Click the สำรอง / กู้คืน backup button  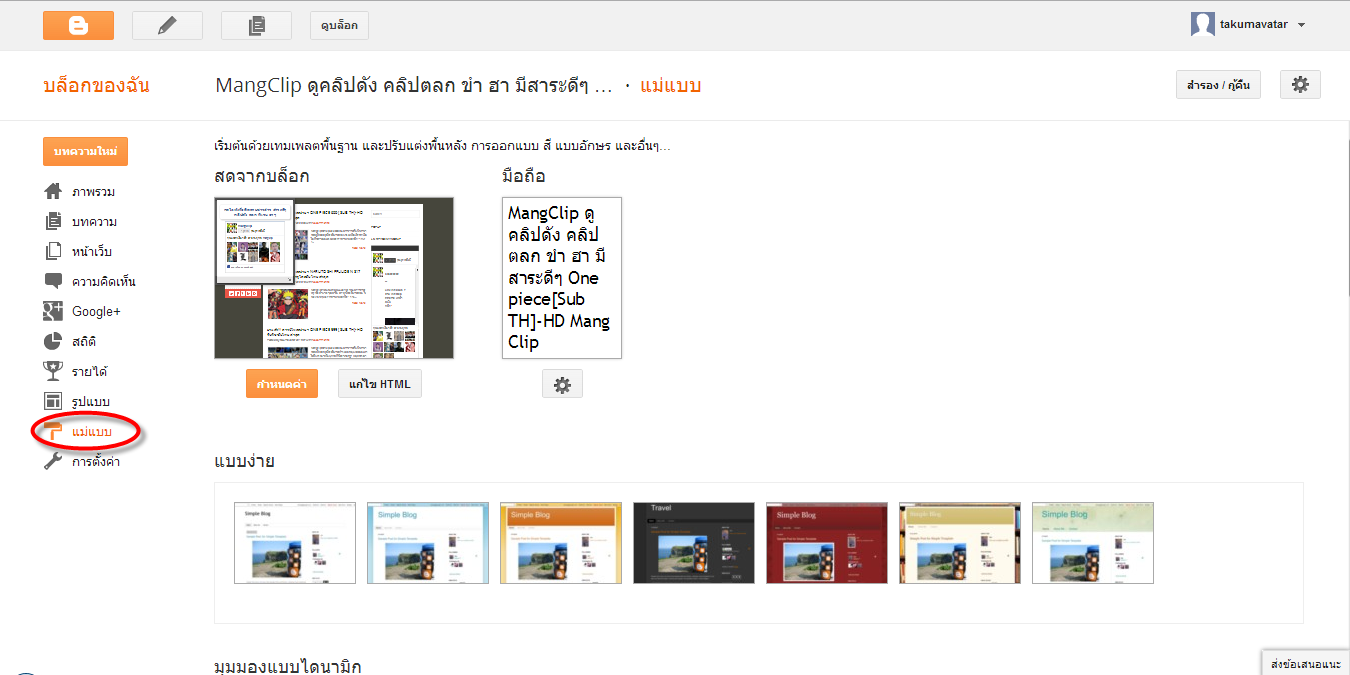point(1218,85)
